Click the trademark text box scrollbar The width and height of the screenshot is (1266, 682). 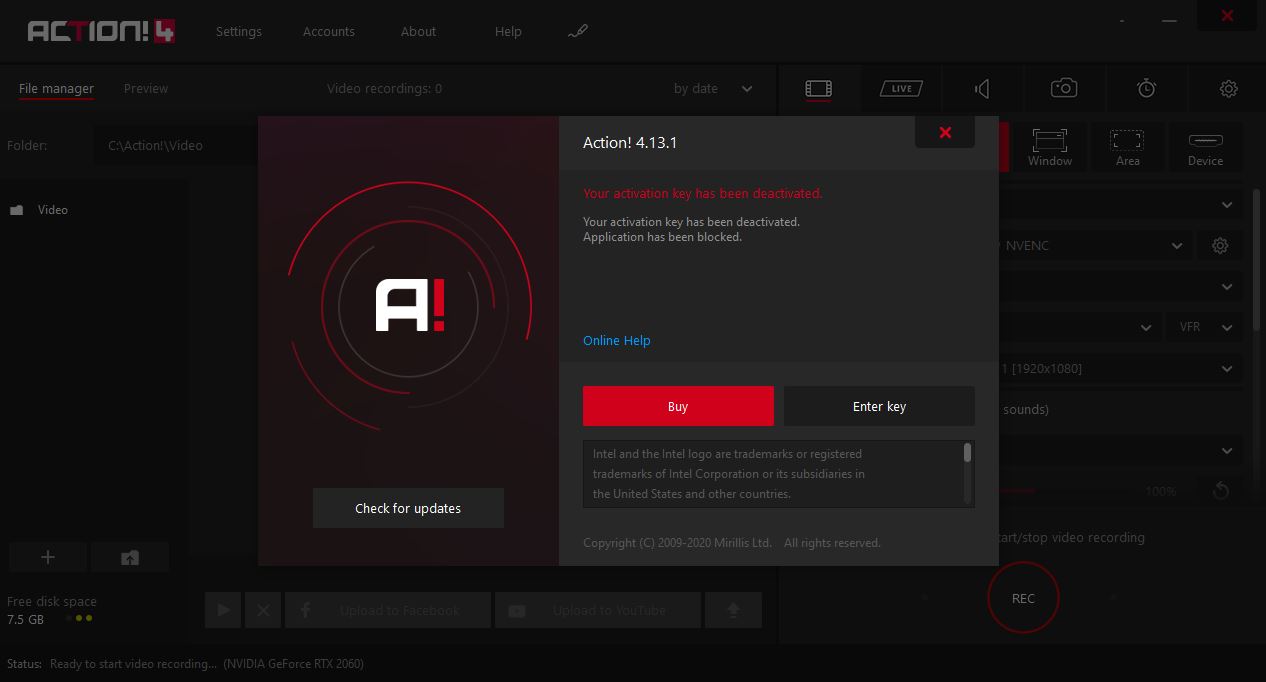tap(967, 455)
